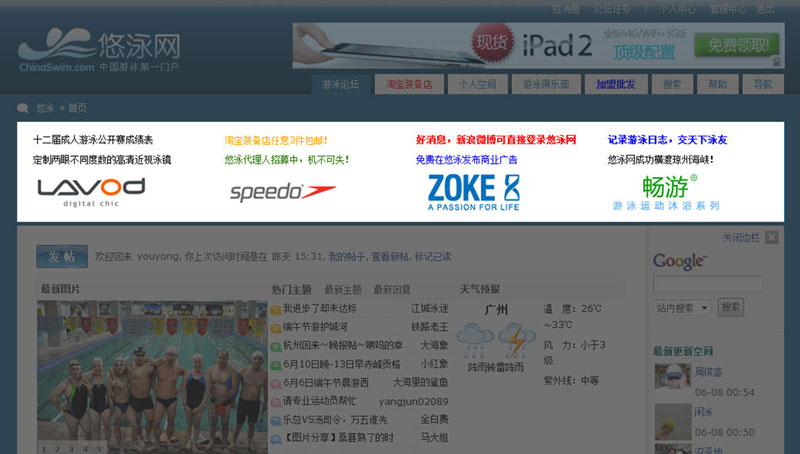Click the Google 搜索 submit button
The width and height of the screenshot is (800, 454).
(731, 307)
